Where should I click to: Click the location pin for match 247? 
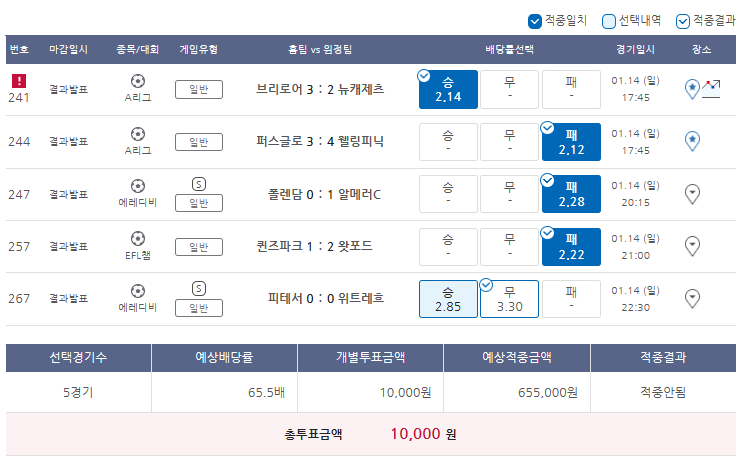point(692,194)
